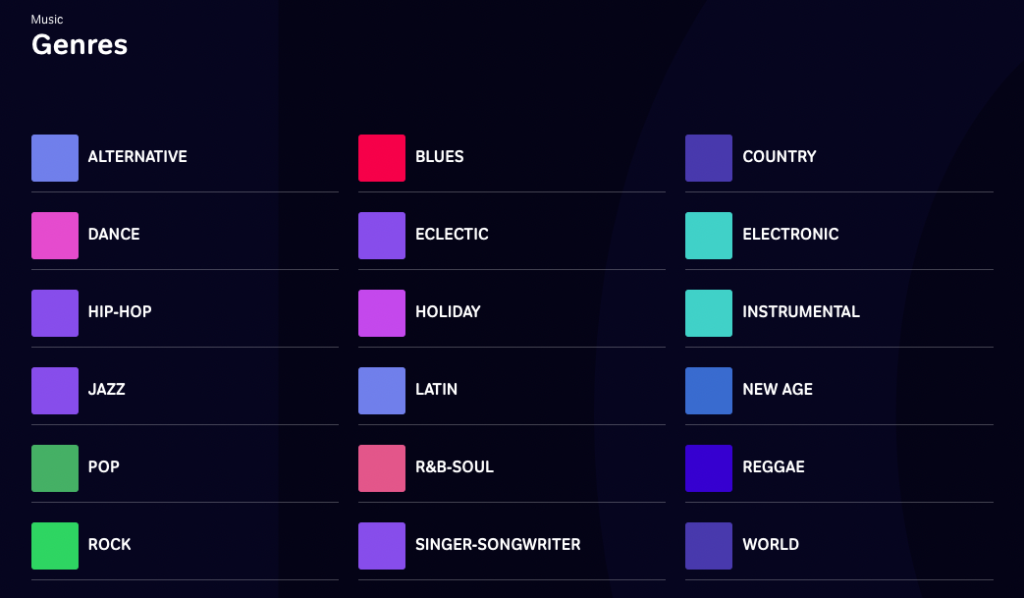
Task: Open the Dance genre
Action: [x=185, y=235]
